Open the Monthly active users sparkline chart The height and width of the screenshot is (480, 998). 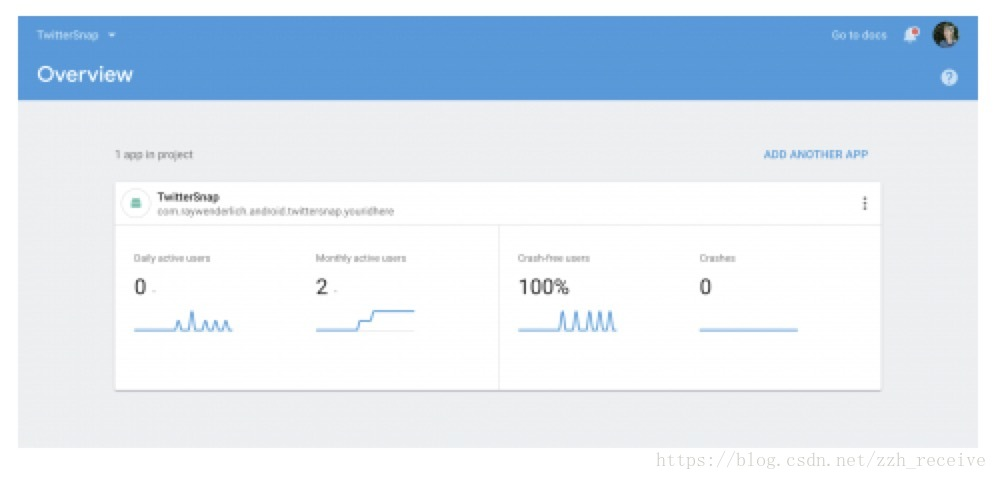click(x=365, y=321)
